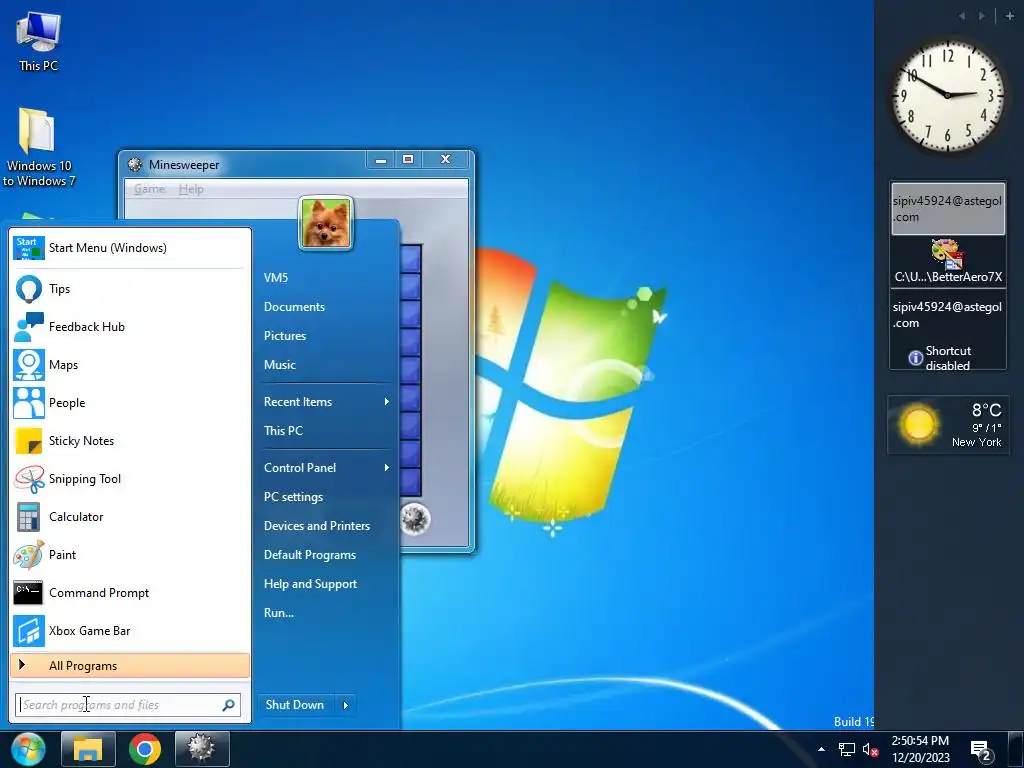Image resolution: width=1024 pixels, height=768 pixels.
Task: Click New York weather location text
Action: [976, 442]
